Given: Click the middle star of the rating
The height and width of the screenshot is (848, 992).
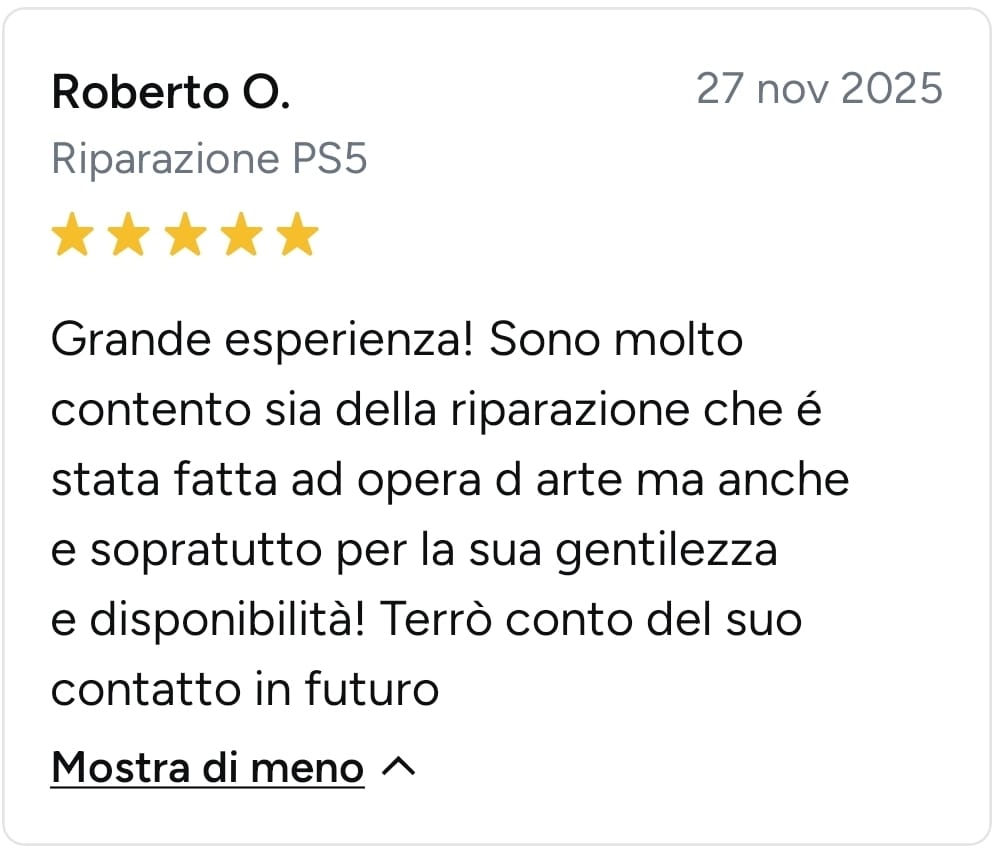Looking at the screenshot, I should [185, 235].
